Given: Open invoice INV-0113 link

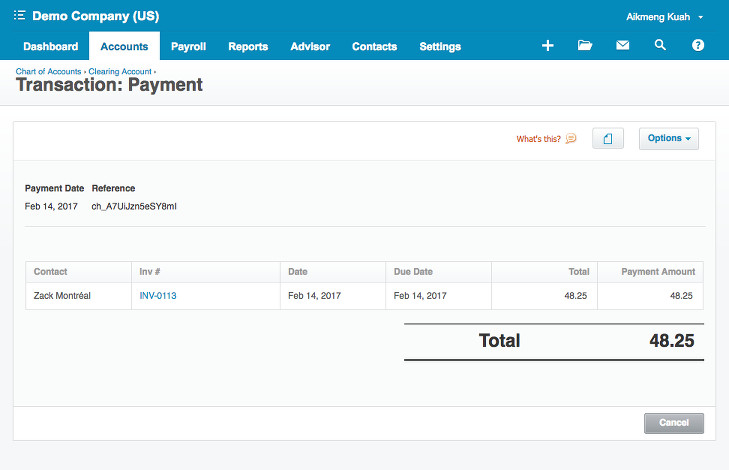Looking at the screenshot, I should [x=158, y=296].
